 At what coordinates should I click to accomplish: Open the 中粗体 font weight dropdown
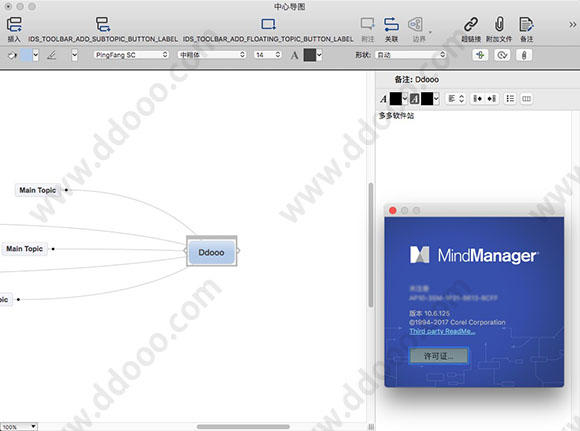pyautogui.click(x=212, y=55)
